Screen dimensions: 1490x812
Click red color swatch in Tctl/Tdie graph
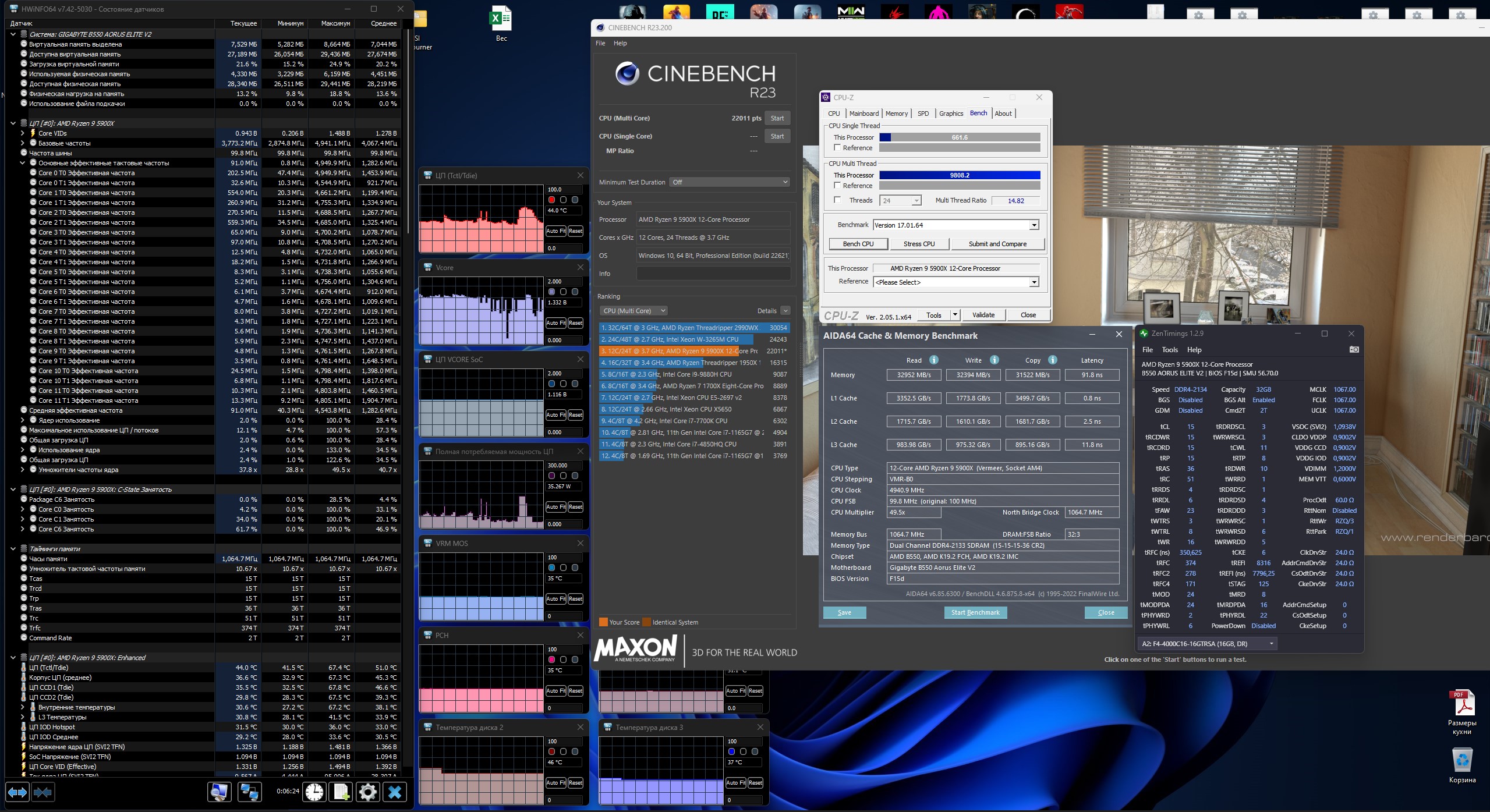[x=551, y=200]
